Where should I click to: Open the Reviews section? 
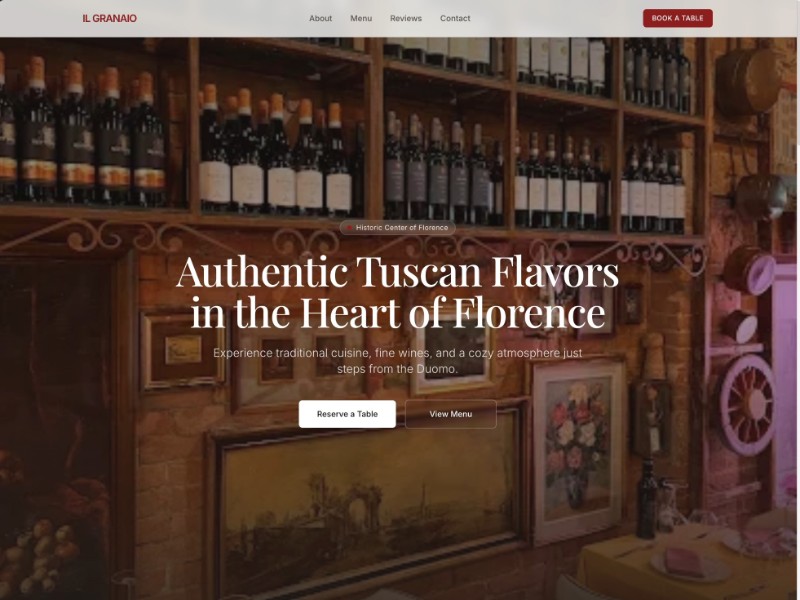[406, 18]
